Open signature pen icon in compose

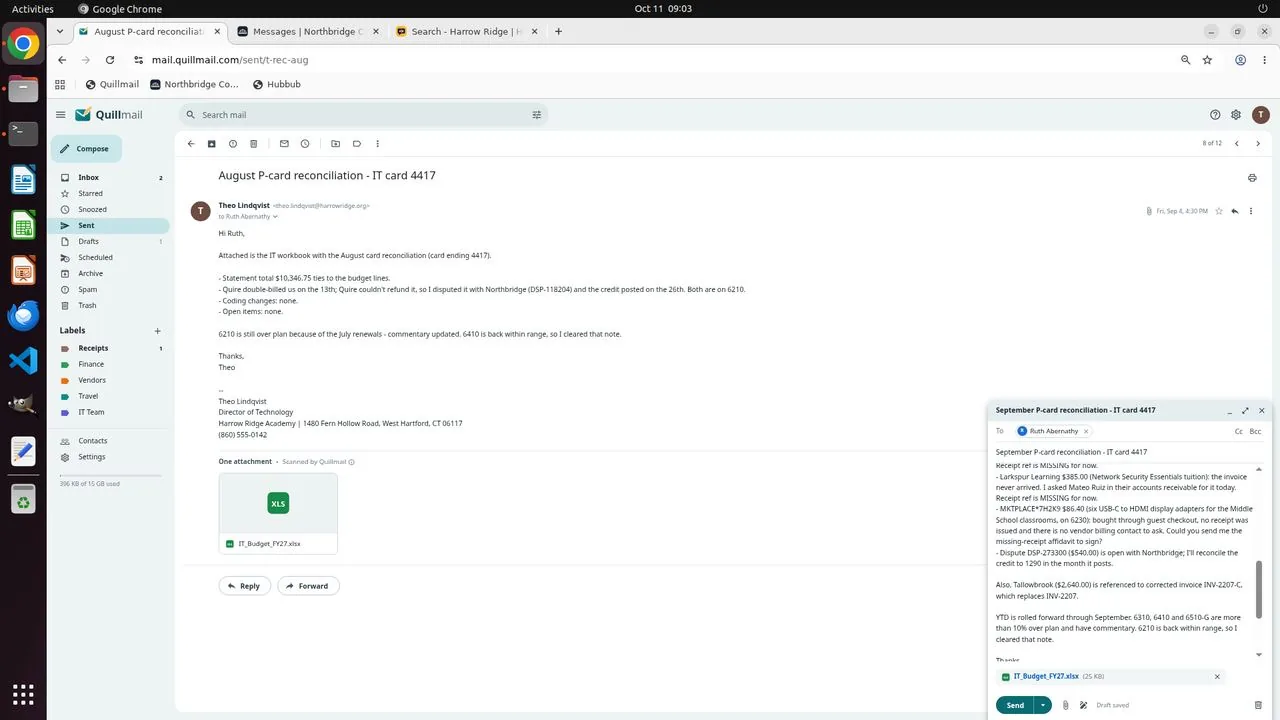pos(1083,705)
